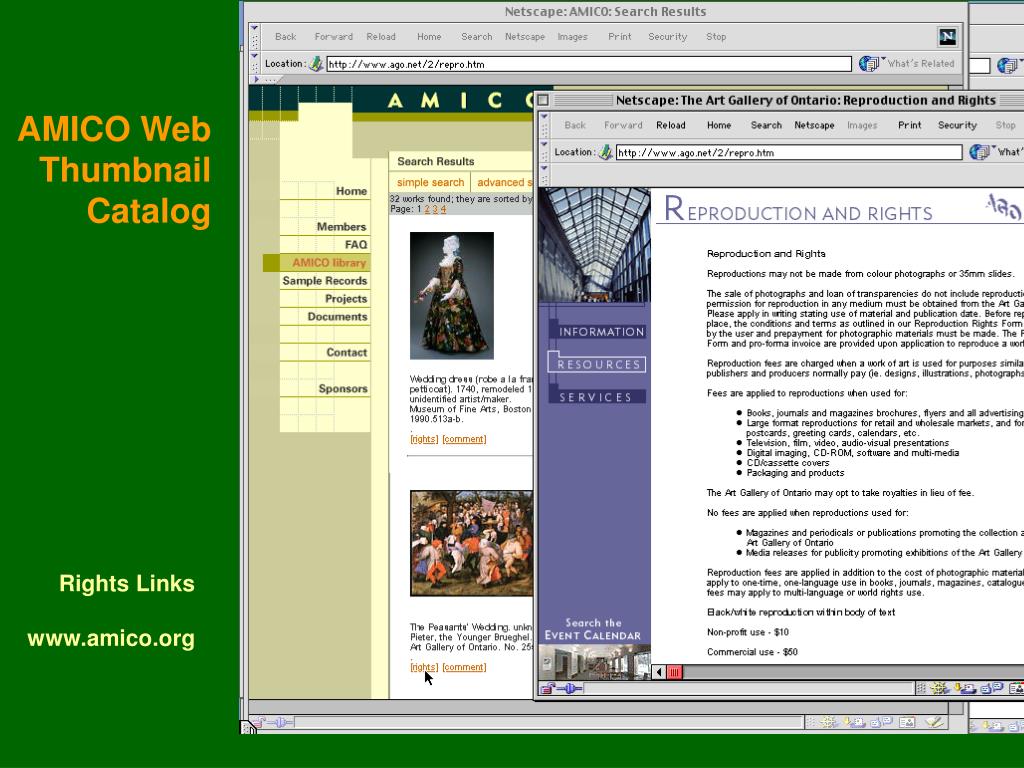The width and height of the screenshot is (1024, 768).
Task: Click Home in the AMICO Search Results toolbar
Action: tap(429, 37)
